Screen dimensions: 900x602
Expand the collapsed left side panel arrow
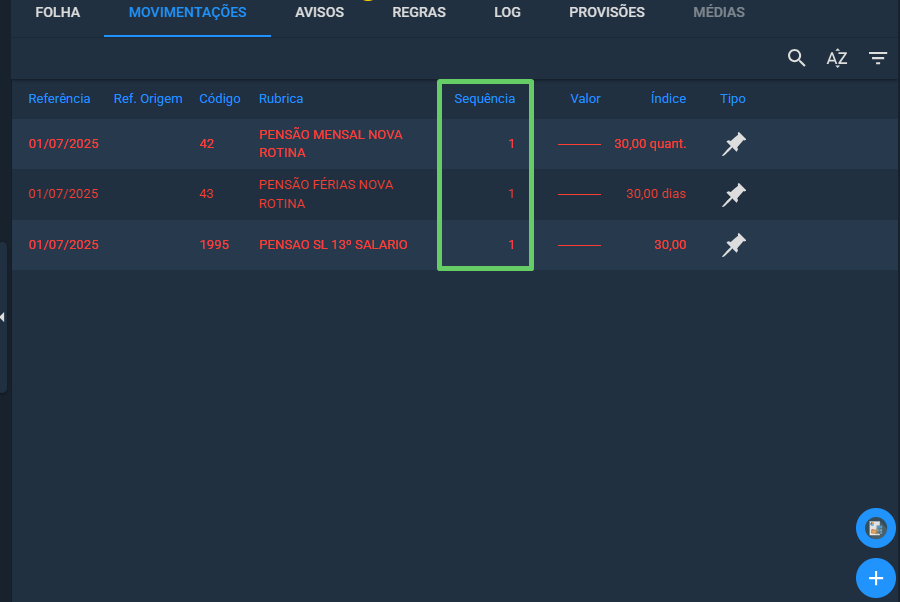coord(3,317)
